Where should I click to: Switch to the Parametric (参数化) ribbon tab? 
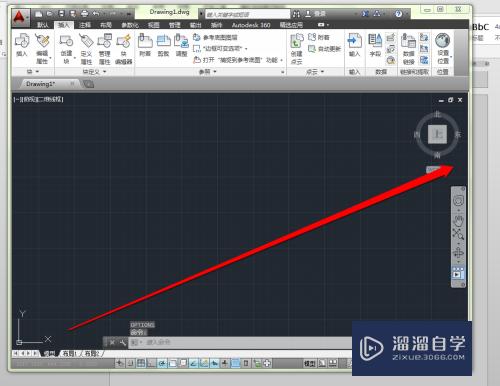click(x=130, y=25)
